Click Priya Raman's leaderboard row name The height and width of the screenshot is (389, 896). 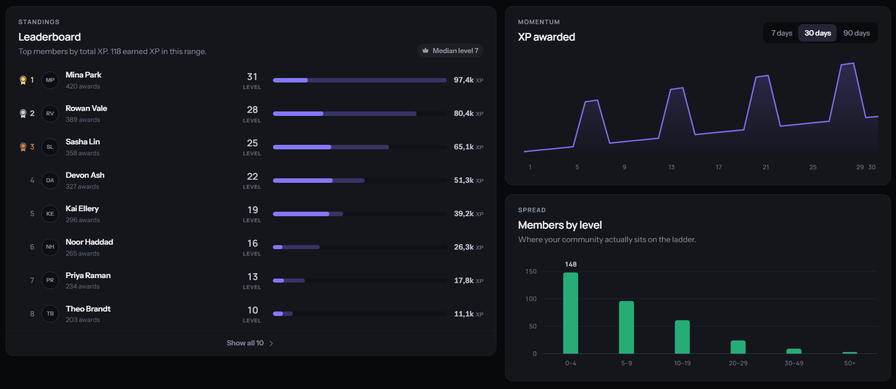coord(88,275)
